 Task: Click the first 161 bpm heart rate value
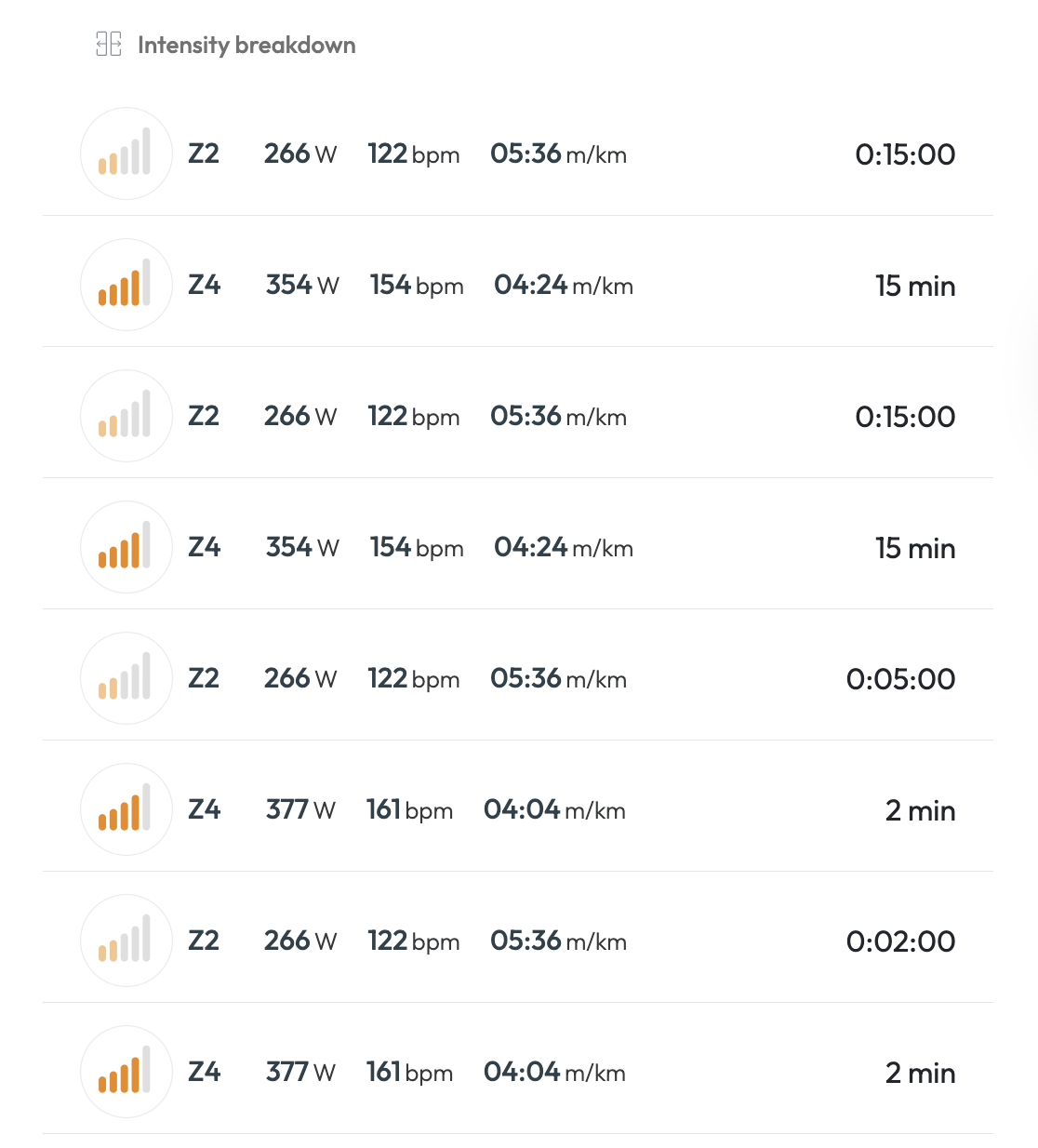point(409,809)
